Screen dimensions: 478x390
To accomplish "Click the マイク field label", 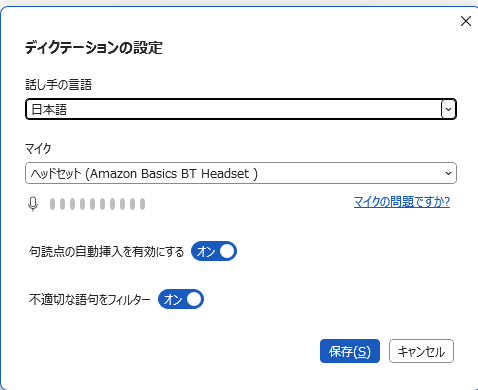I will (x=38, y=149).
